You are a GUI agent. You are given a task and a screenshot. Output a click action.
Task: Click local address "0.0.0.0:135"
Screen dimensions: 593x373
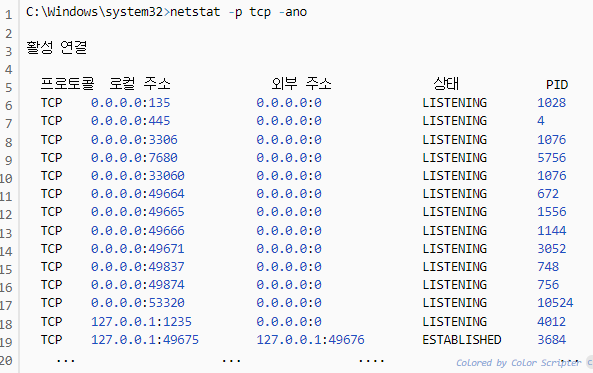click(x=130, y=103)
